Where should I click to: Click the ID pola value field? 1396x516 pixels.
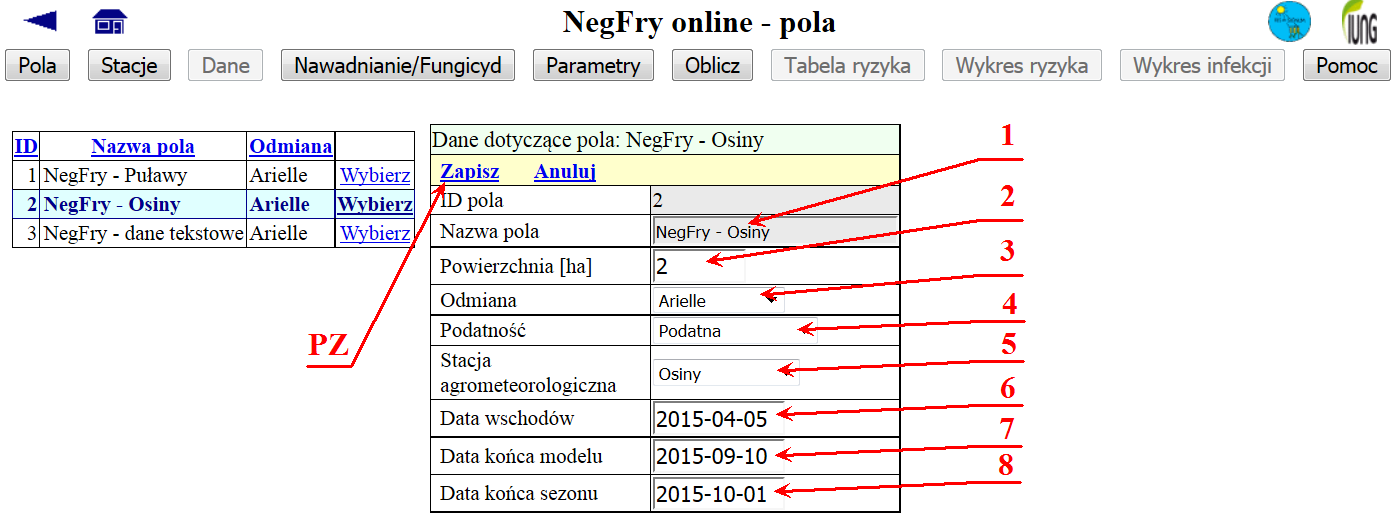[x=774, y=200]
